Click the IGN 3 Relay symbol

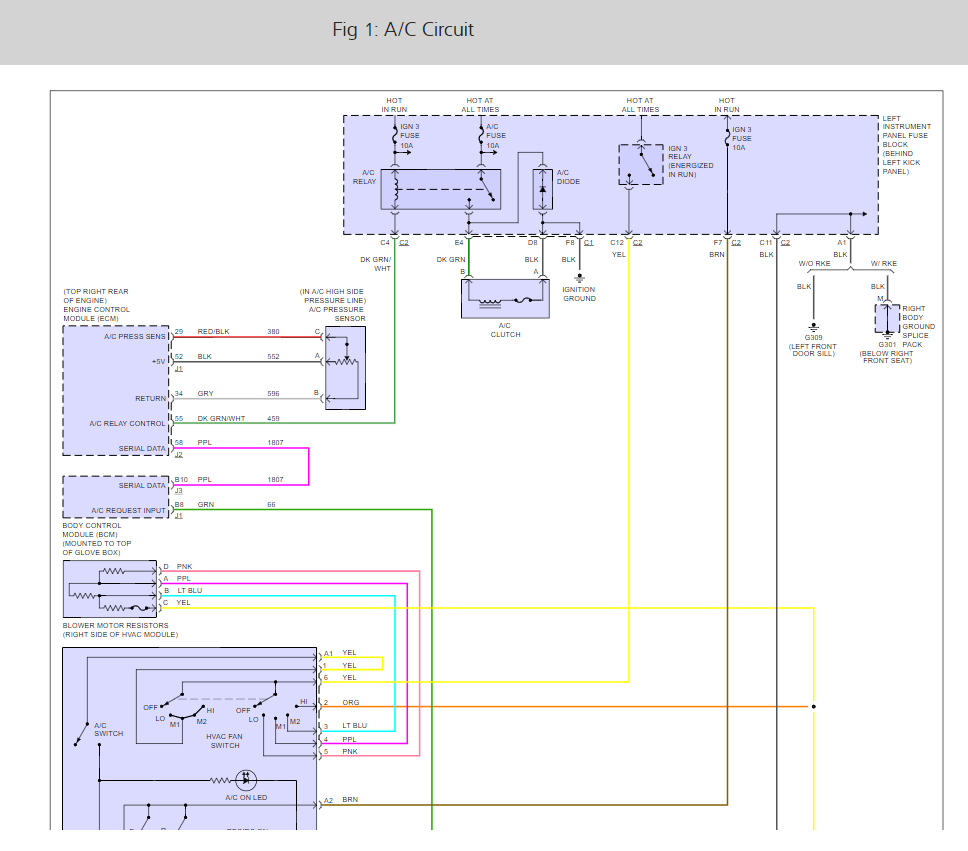point(641,164)
